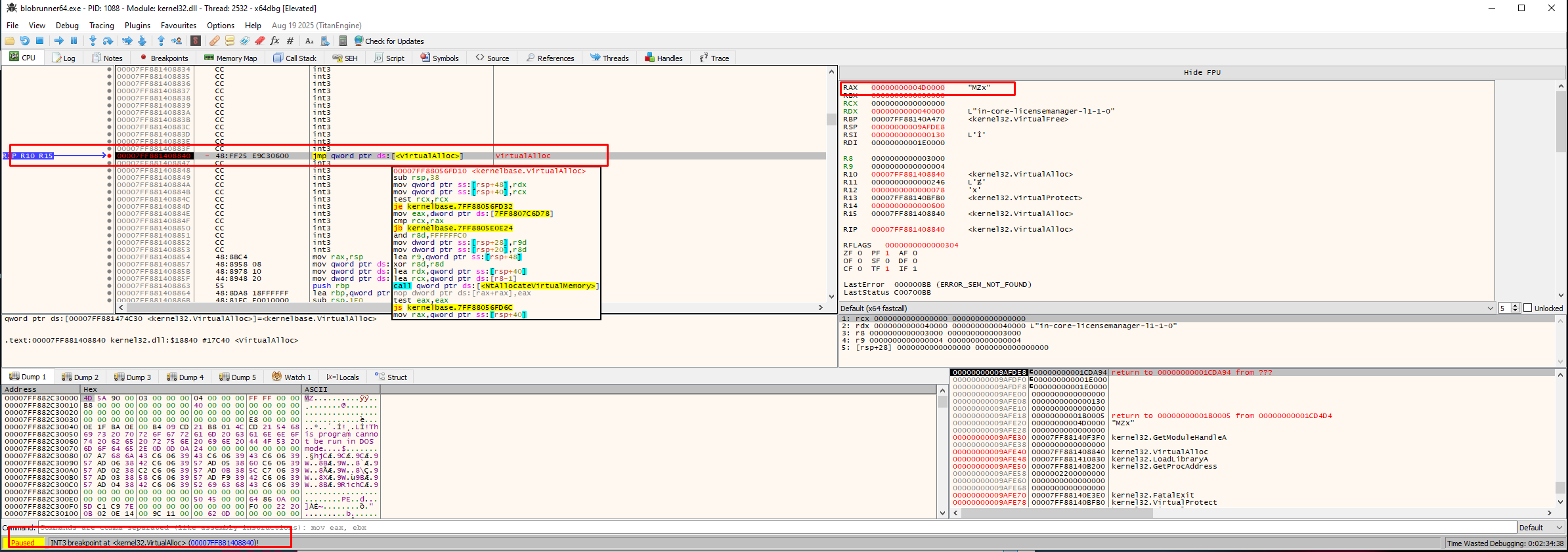Click the Paused status indicator
Viewport: 1568px width, 552px height.
23,543
